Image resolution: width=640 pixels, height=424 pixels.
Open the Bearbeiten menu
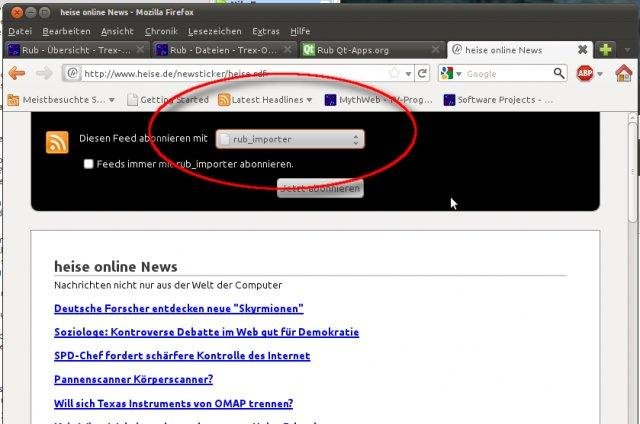click(x=67, y=31)
